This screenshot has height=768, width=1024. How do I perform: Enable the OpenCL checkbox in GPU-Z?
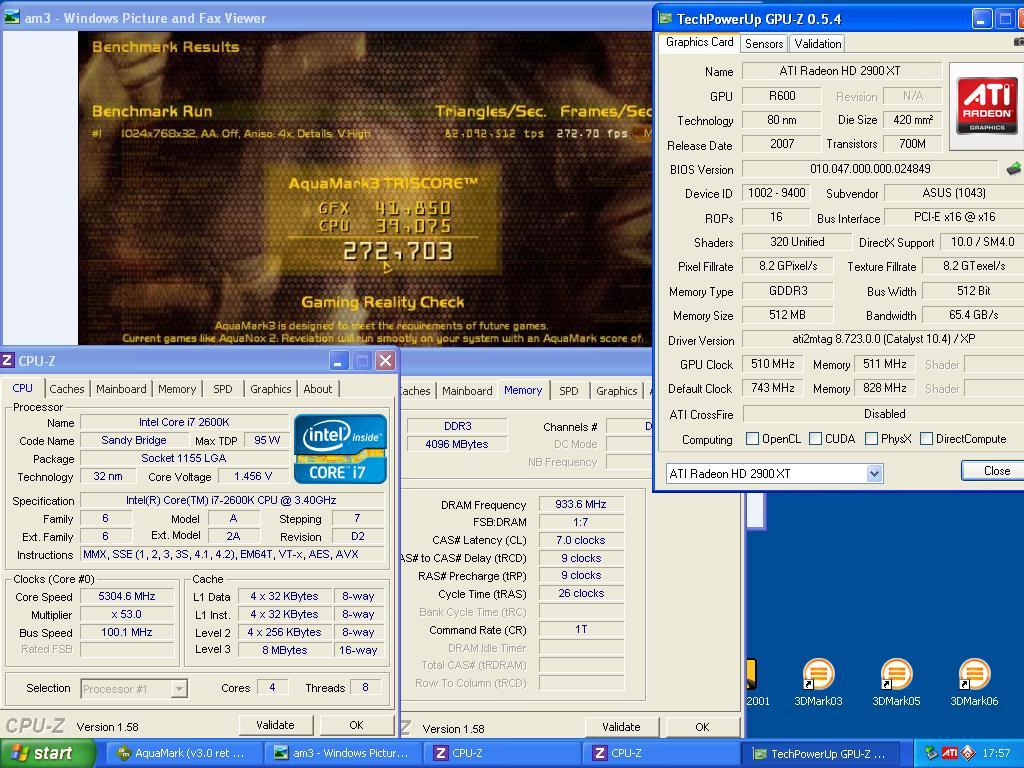point(752,439)
